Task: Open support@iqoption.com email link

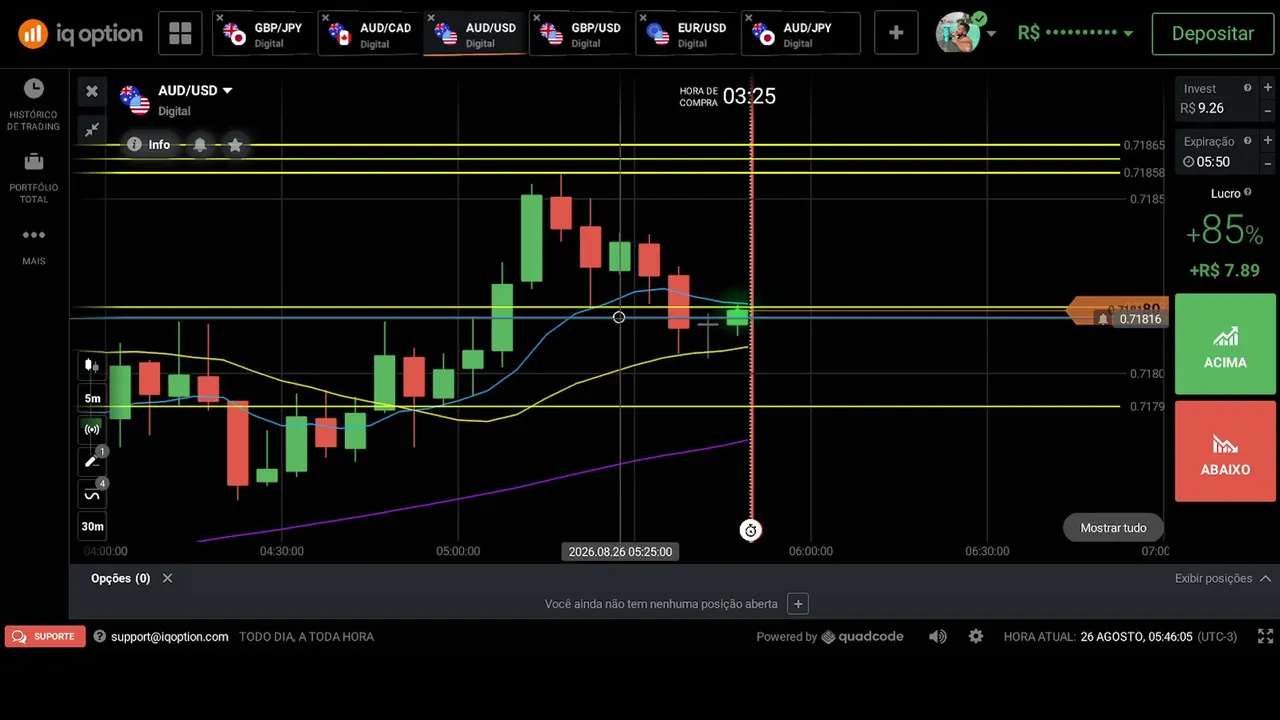Action: 169,636
